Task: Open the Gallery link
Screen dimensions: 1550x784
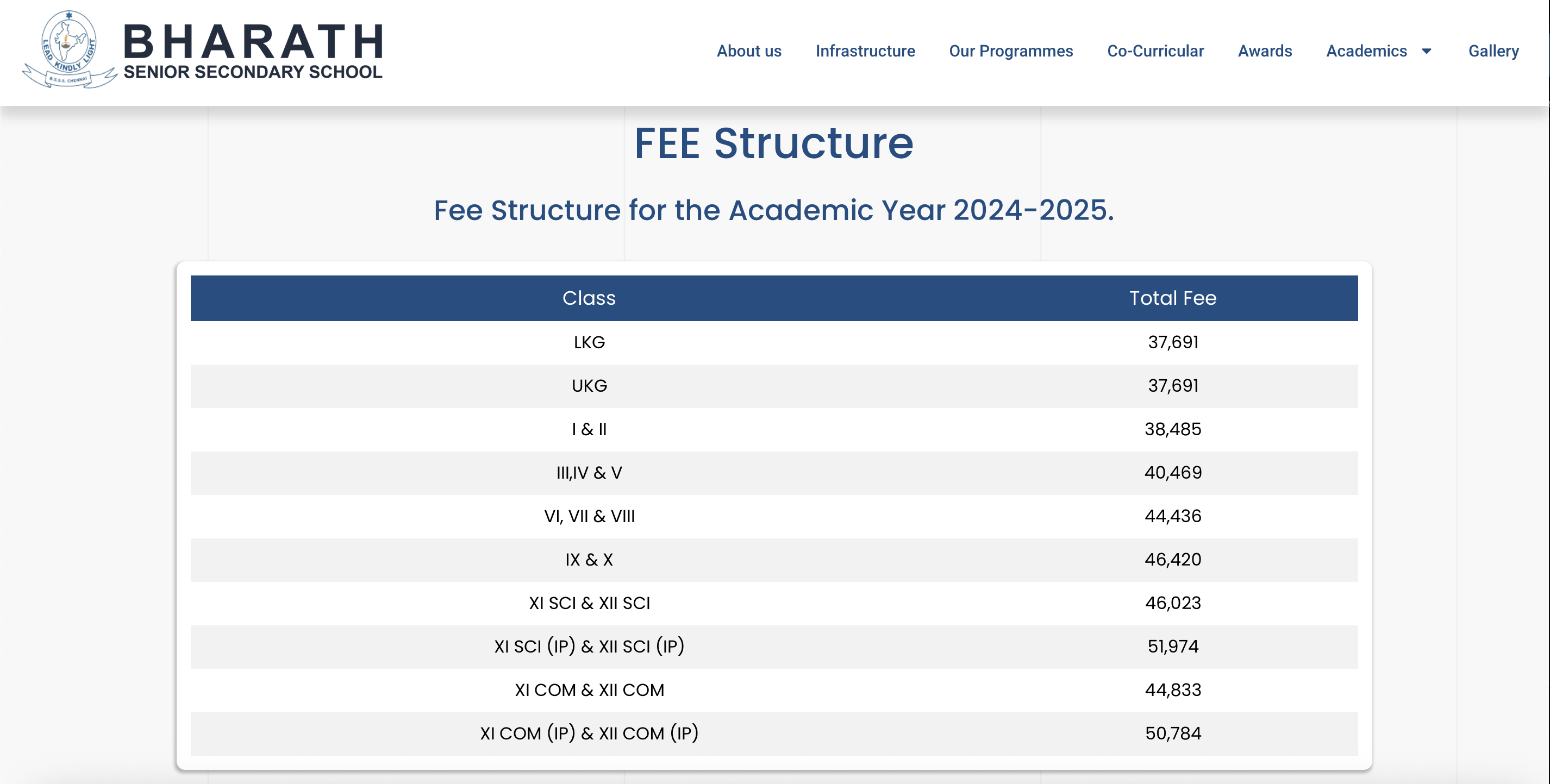Action: pos(1493,51)
